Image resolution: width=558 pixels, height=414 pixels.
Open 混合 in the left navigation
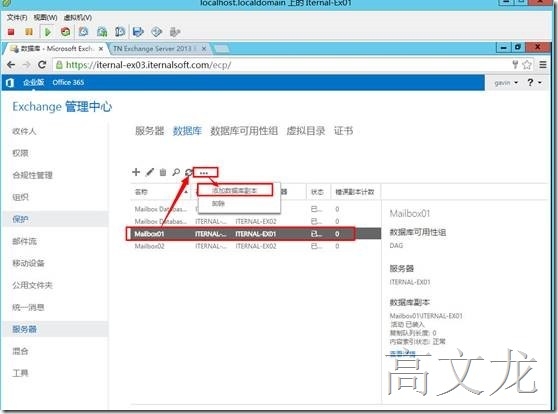pyautogui.click(x=20, y=351)
